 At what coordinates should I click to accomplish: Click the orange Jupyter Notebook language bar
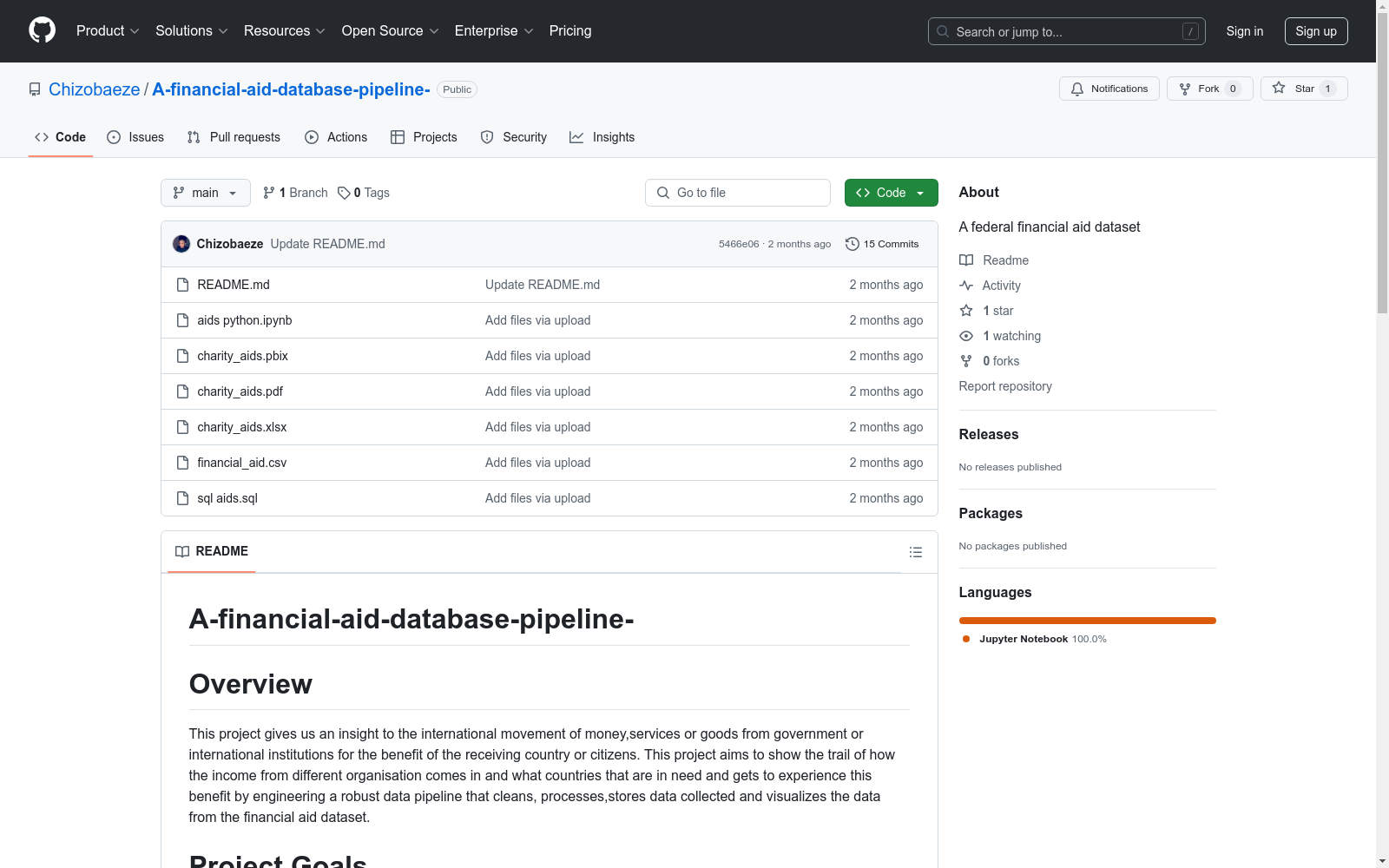[x=1087, y=621]
